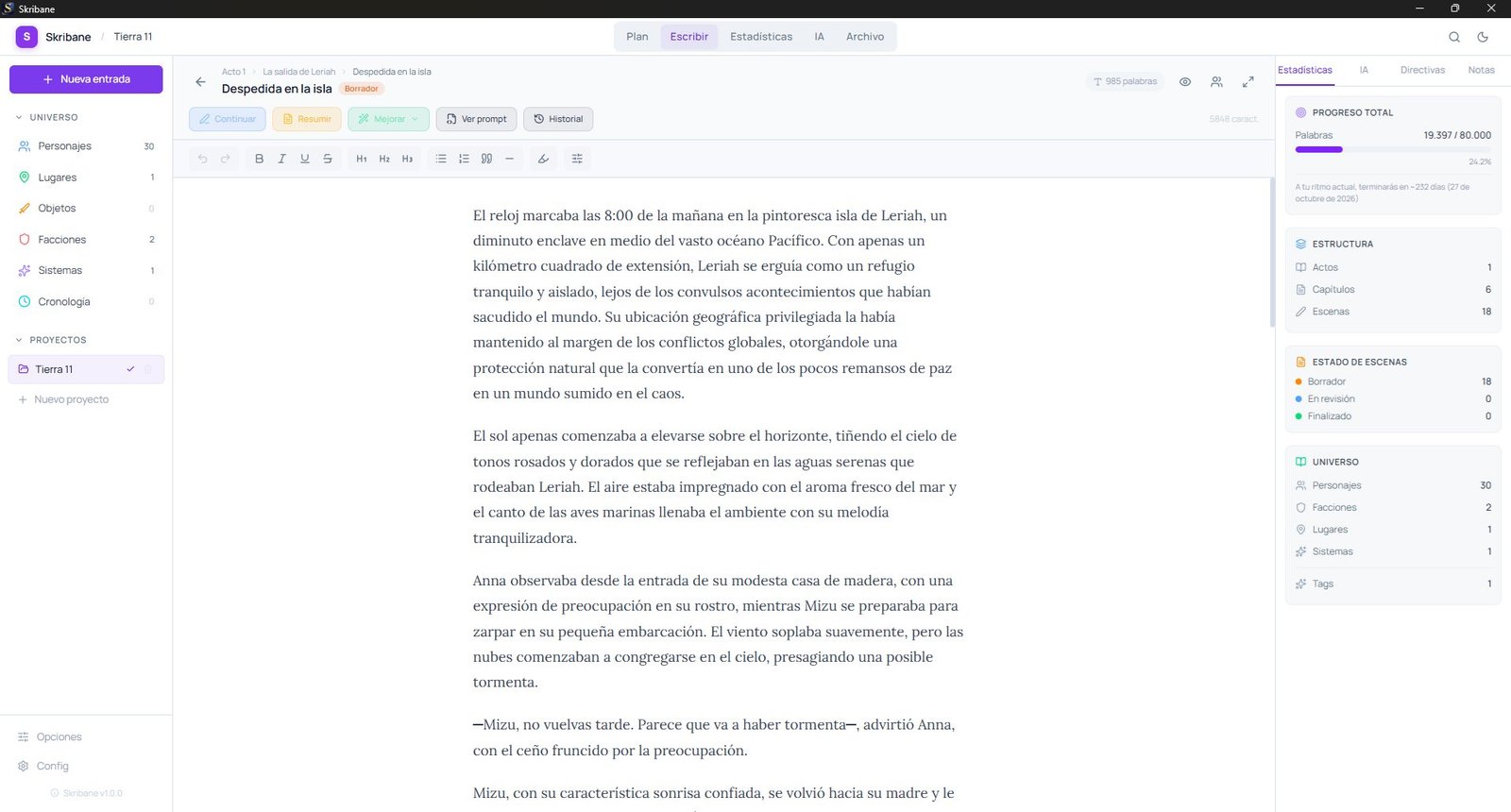Open the characters-in-scene people icon
Screen dimensions: 1511x812
[x=1216, y=82]
